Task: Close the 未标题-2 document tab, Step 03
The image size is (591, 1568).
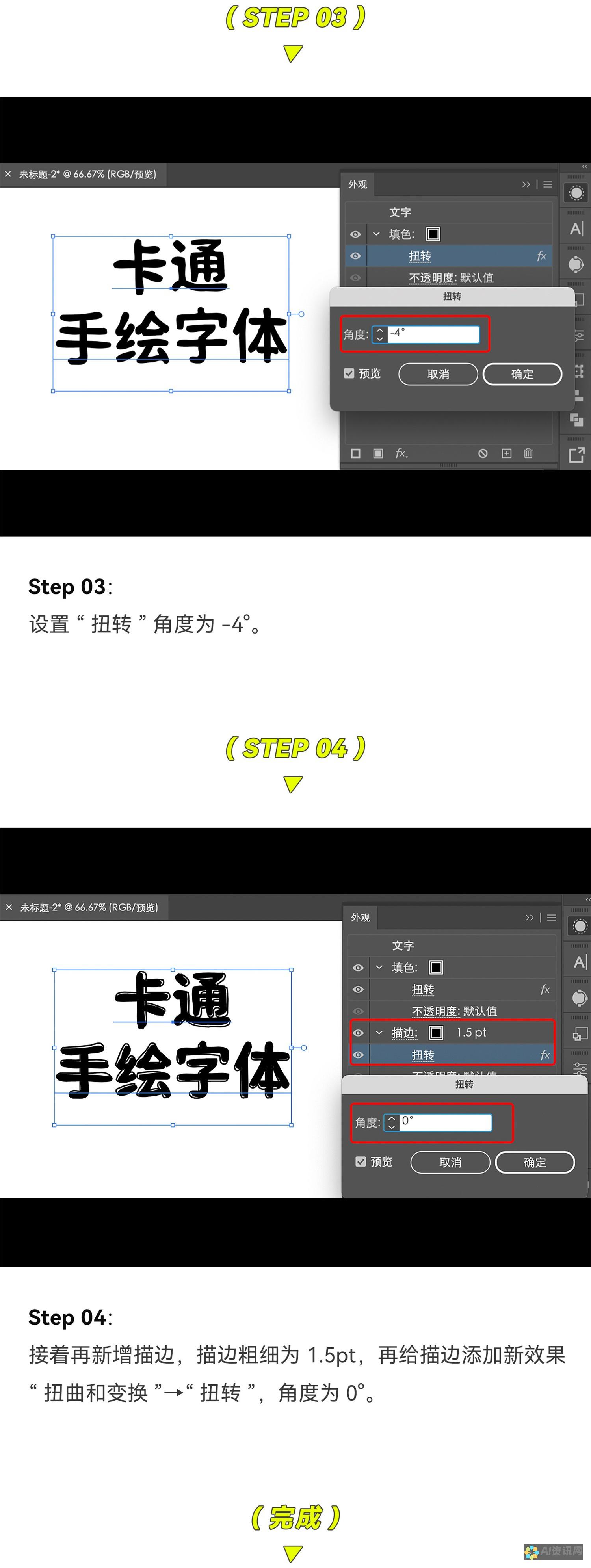Action: 8,174
